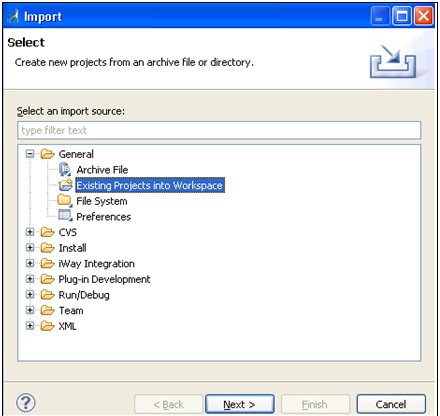Image resolution: width=440 pixels, height=416 pixels.
Task: Click the Existing Projects into Workspace icon
Action: [65, 185]
